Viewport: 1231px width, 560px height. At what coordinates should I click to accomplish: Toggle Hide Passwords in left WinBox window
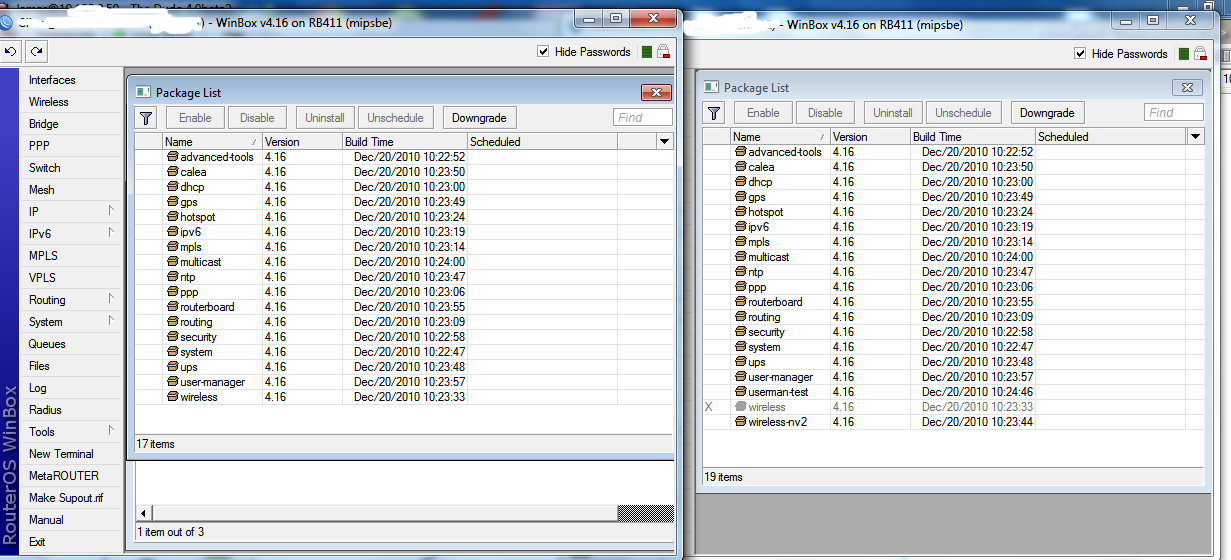click(x=543, y=52)
